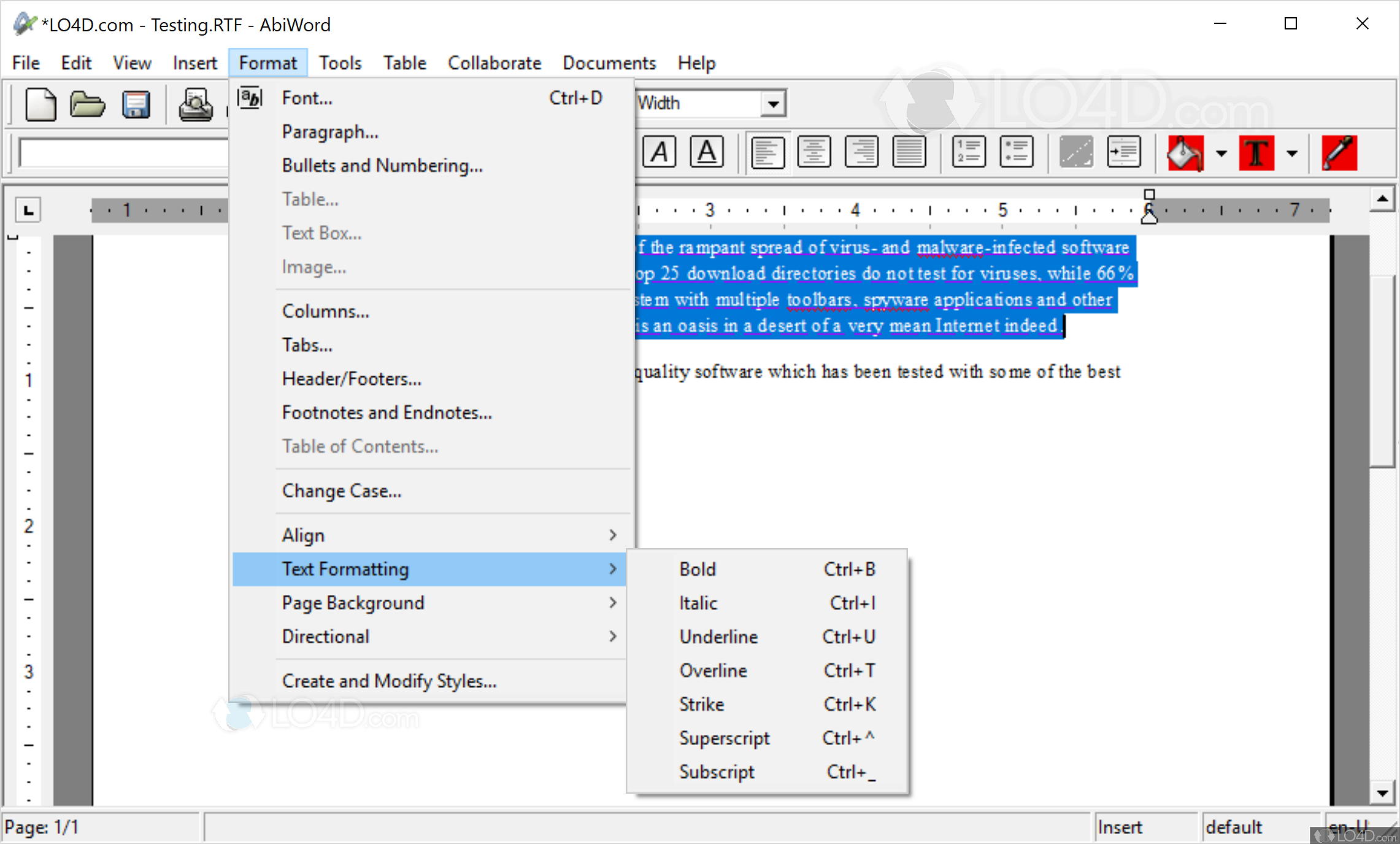
Task: Click the Print preview icon
Action: click(x=195, y=104)
